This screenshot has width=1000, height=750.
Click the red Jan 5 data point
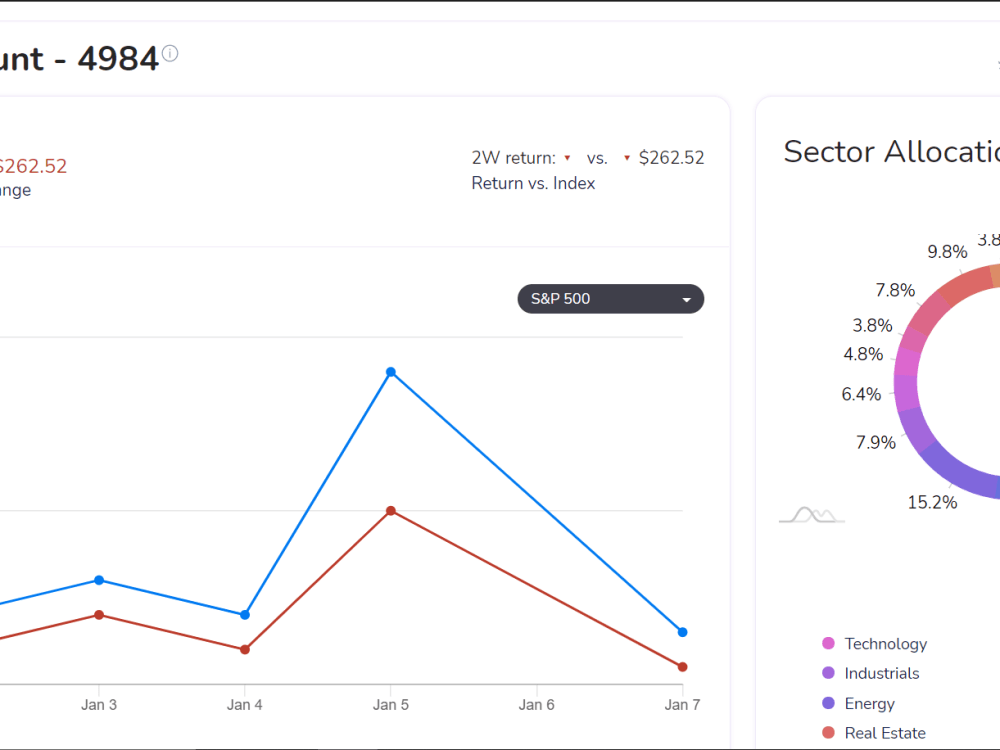pos(391,511)
